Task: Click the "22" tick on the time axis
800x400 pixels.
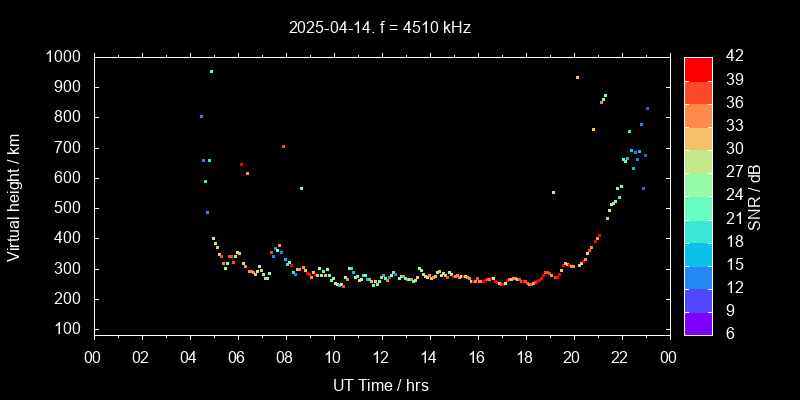Action: click(x=620, y=358)
